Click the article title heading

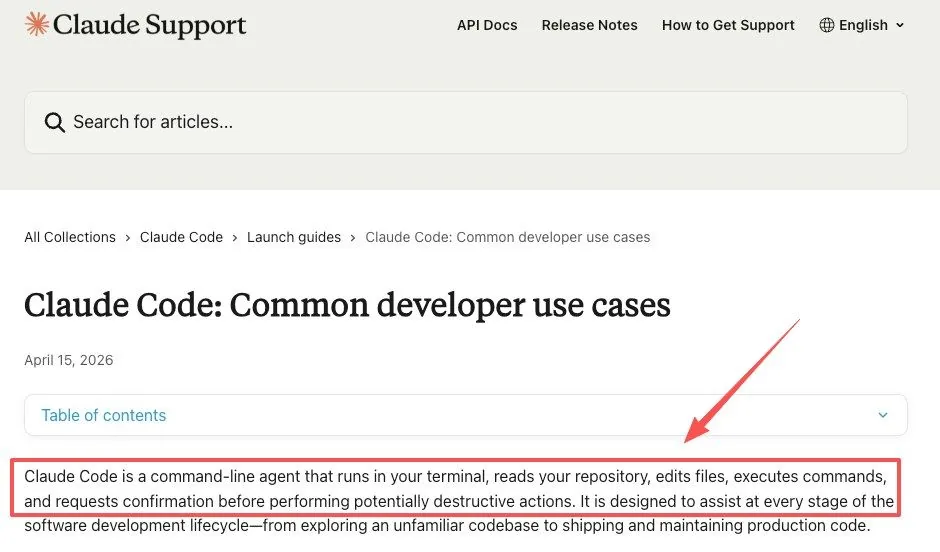click(347, 305)
